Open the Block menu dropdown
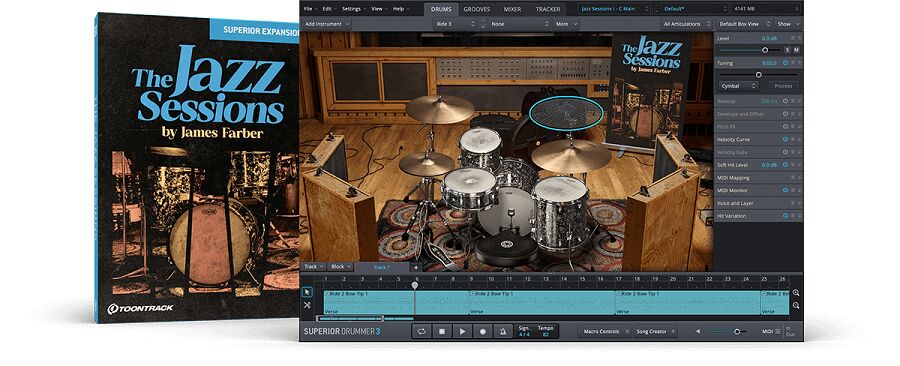This screenshot has height=366, width=900. coord(340,267)
